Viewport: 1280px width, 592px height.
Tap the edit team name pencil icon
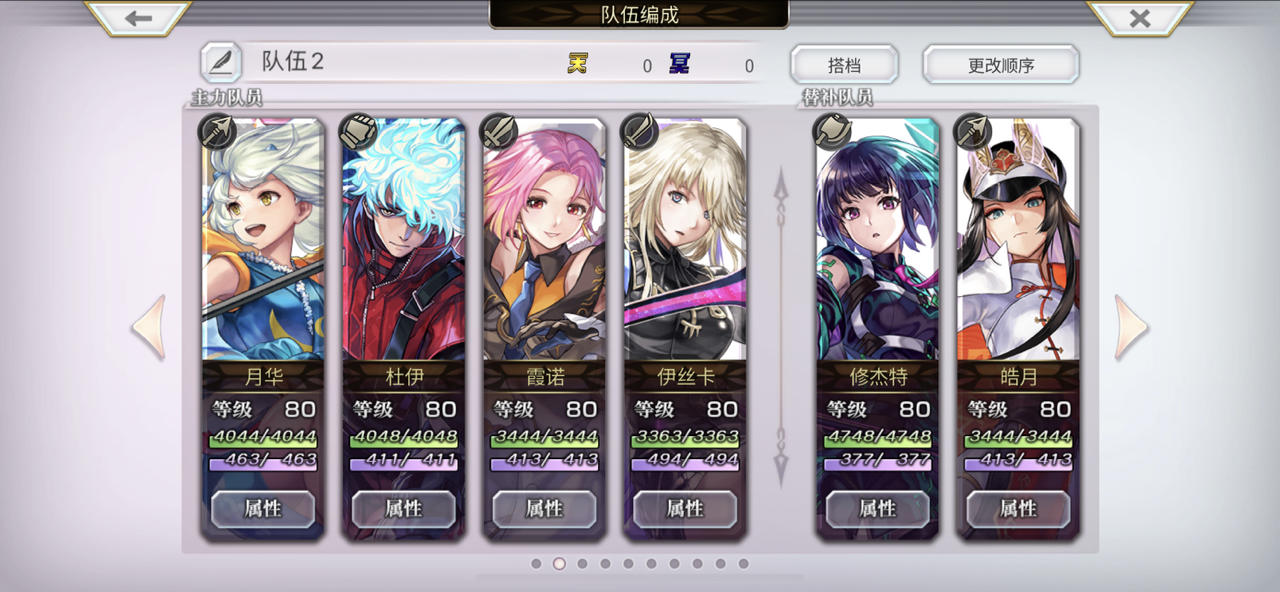point(220,62)
